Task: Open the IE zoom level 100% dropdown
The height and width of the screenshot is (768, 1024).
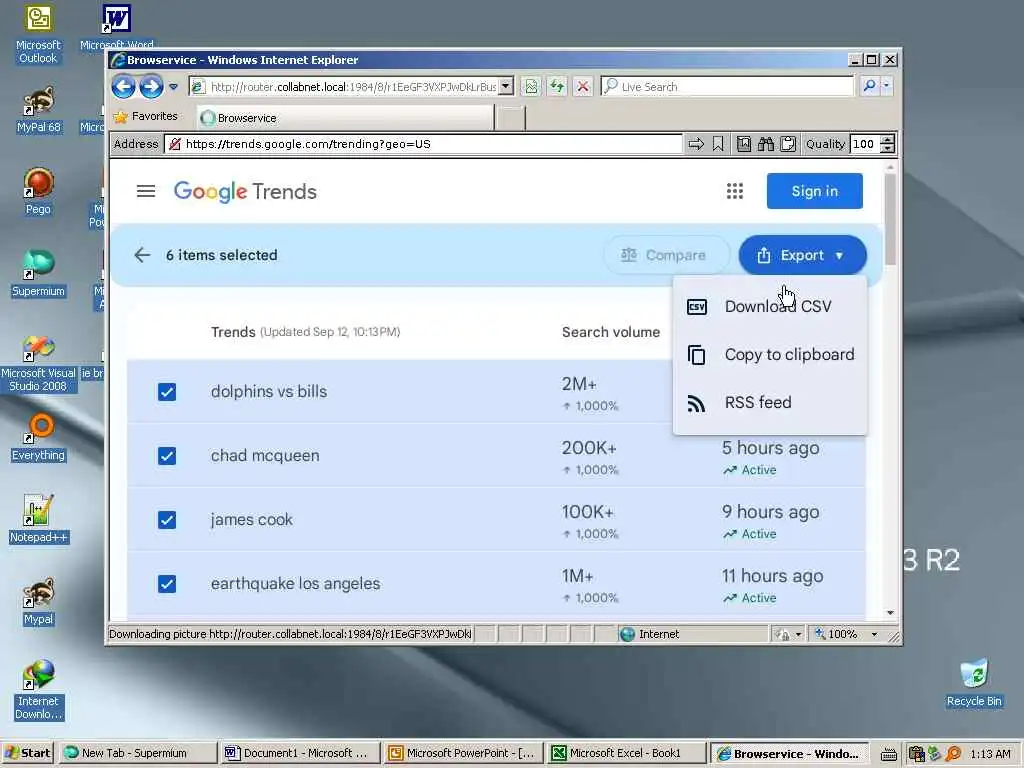Action: click(874, 634)
